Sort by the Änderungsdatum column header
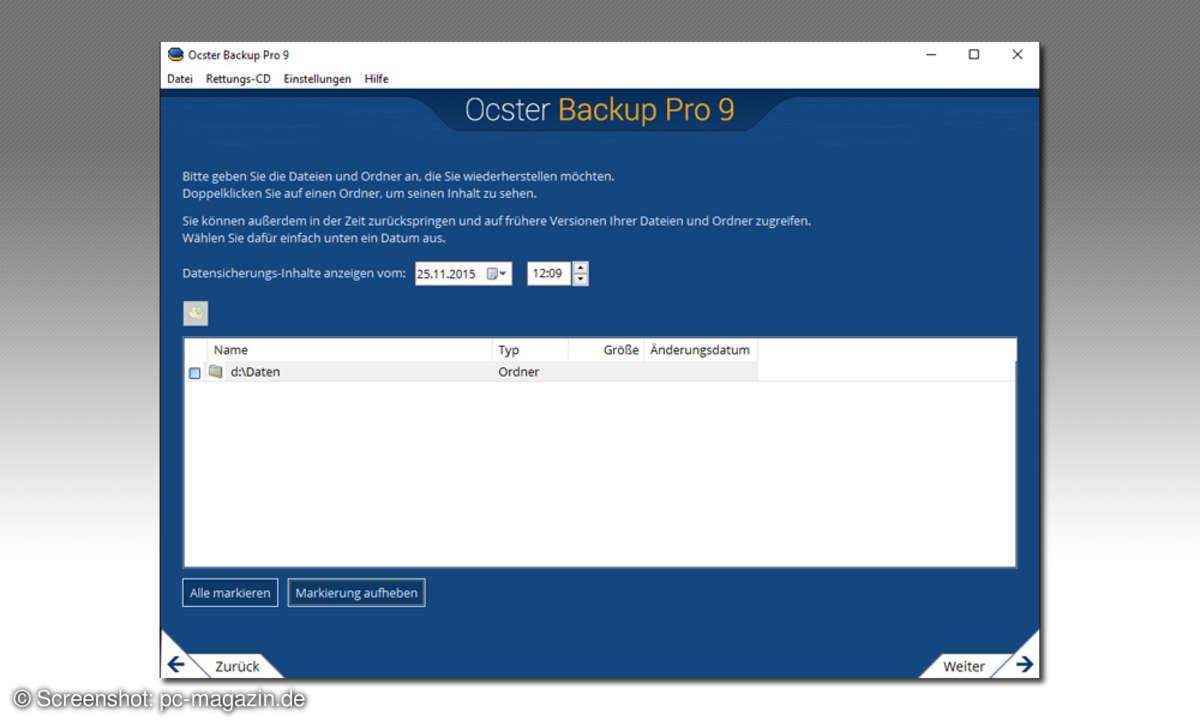 pos(700,350)
